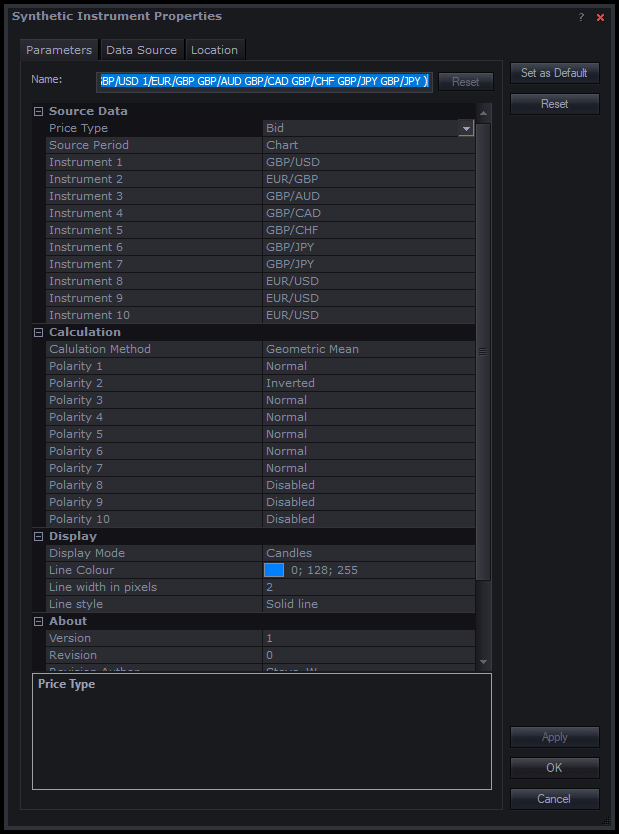Collapse the Calculation section

(x=38, y=332)
